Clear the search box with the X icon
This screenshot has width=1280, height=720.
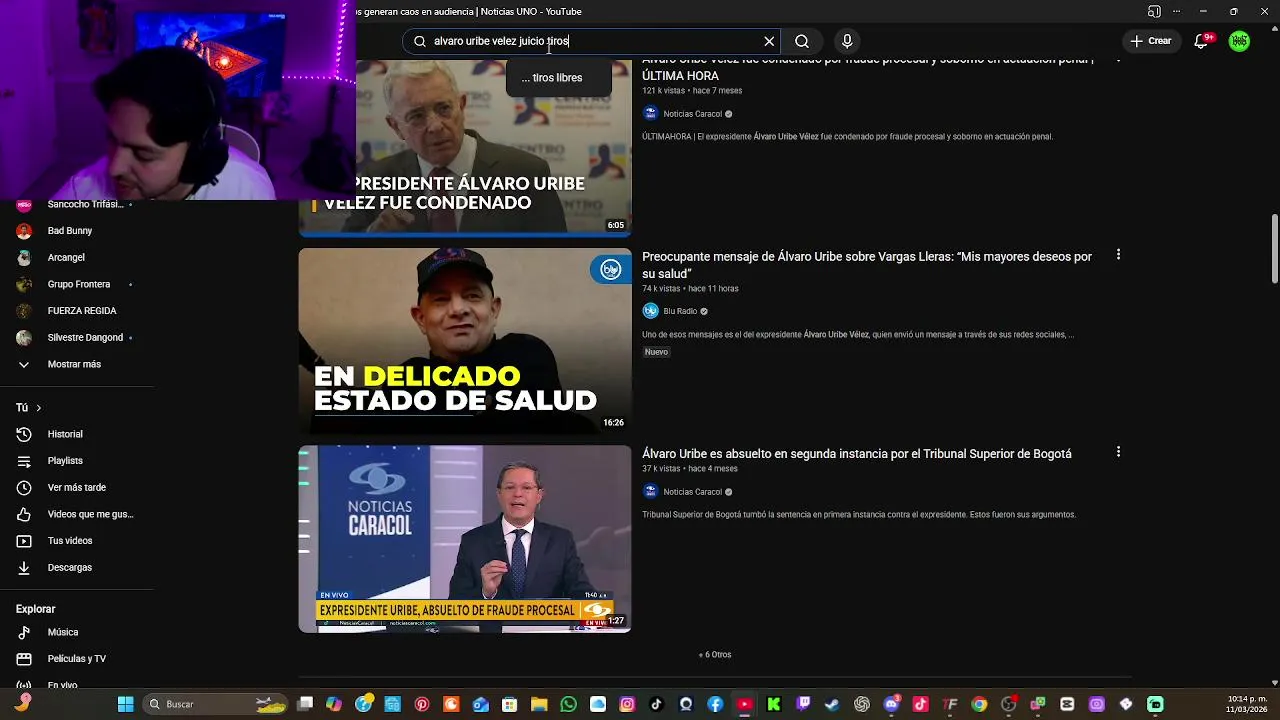[769, 41]
